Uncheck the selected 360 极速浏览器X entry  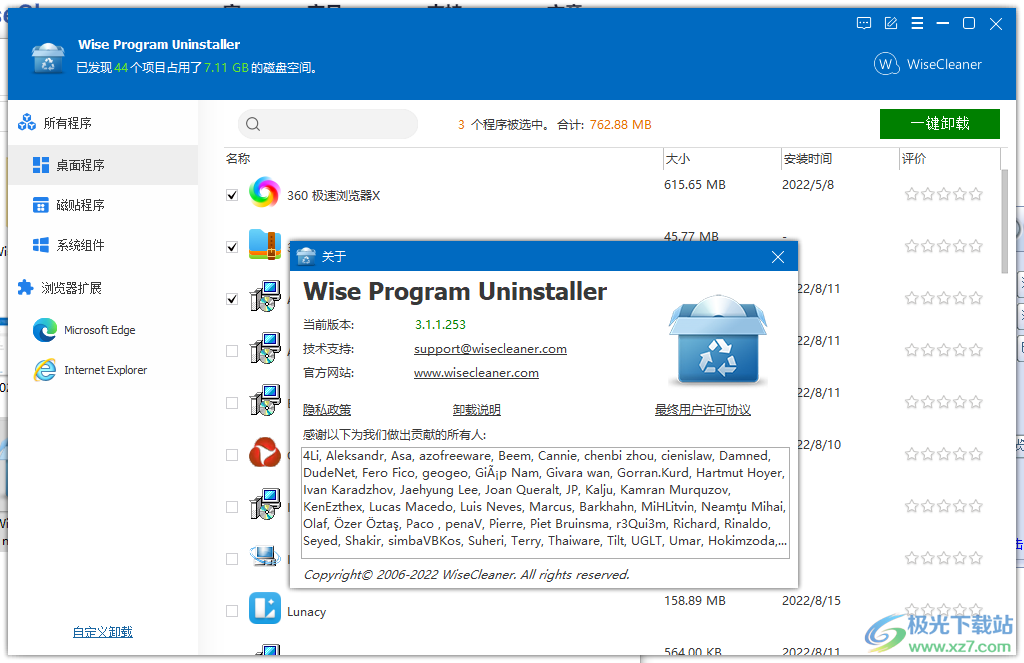pos(231,193)
